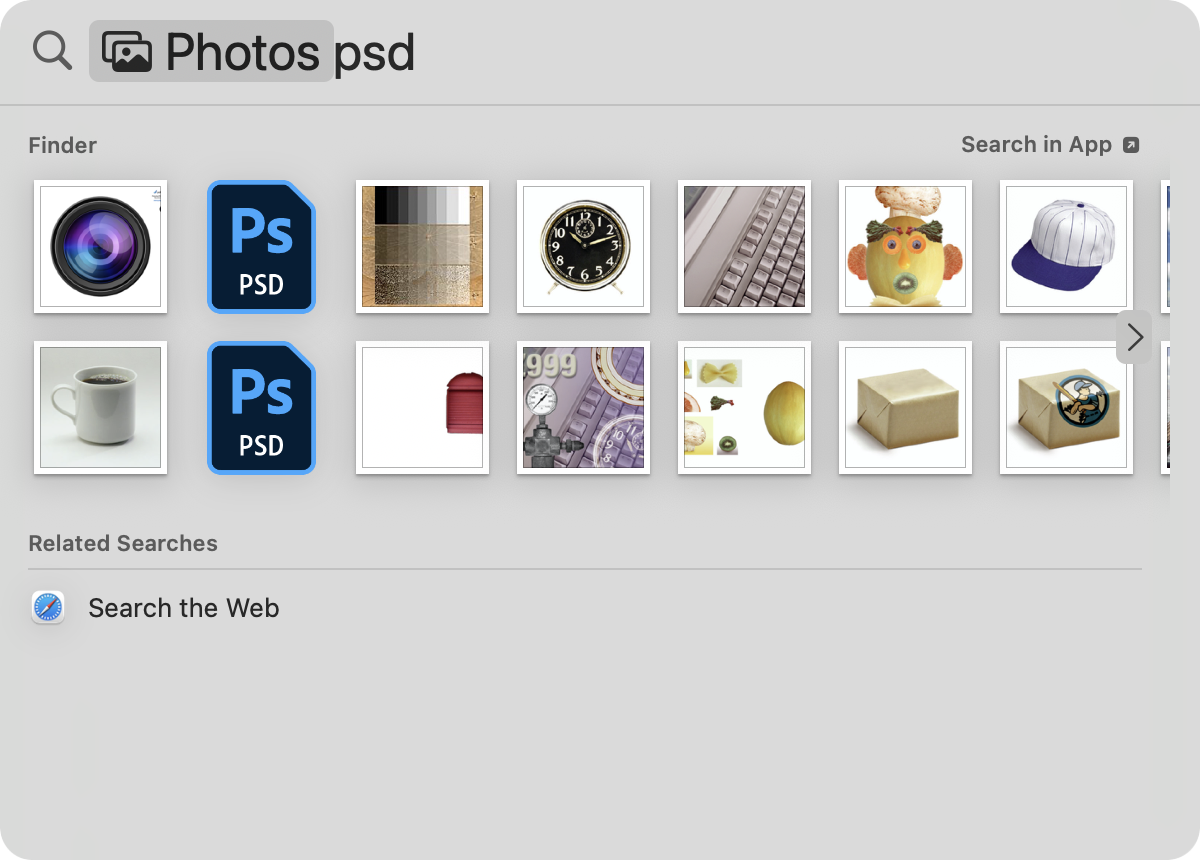Open the second-row PSD file icon

click(x=261, y=408)
